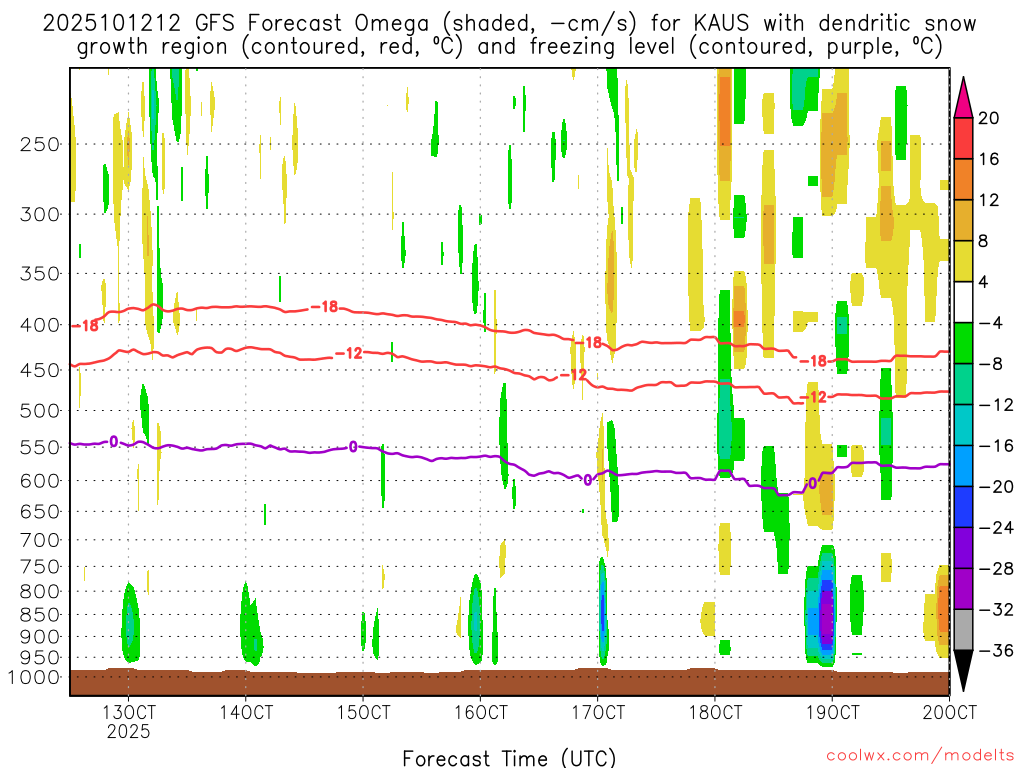
Task: Click the yellow 4-8 colorbar segment
Action: (963, 261)
